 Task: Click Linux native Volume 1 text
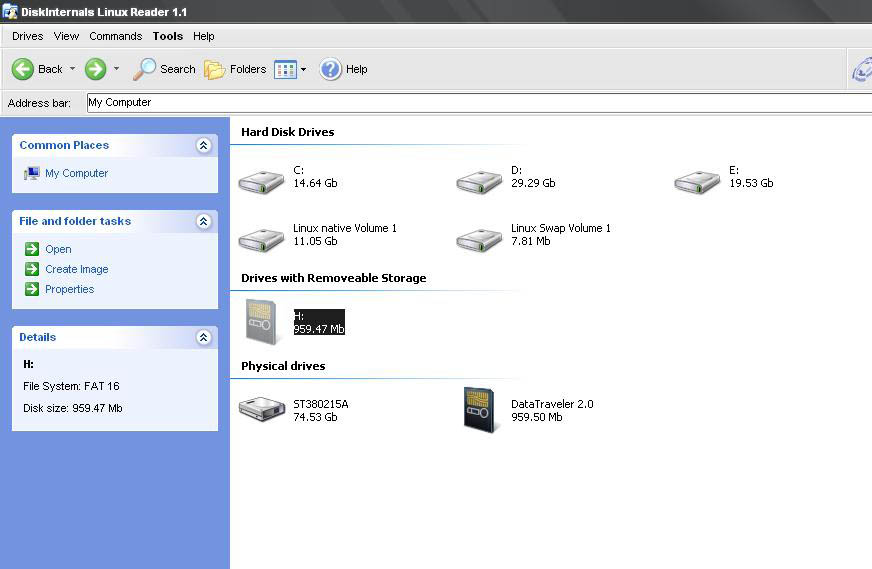tap(345, 228)
